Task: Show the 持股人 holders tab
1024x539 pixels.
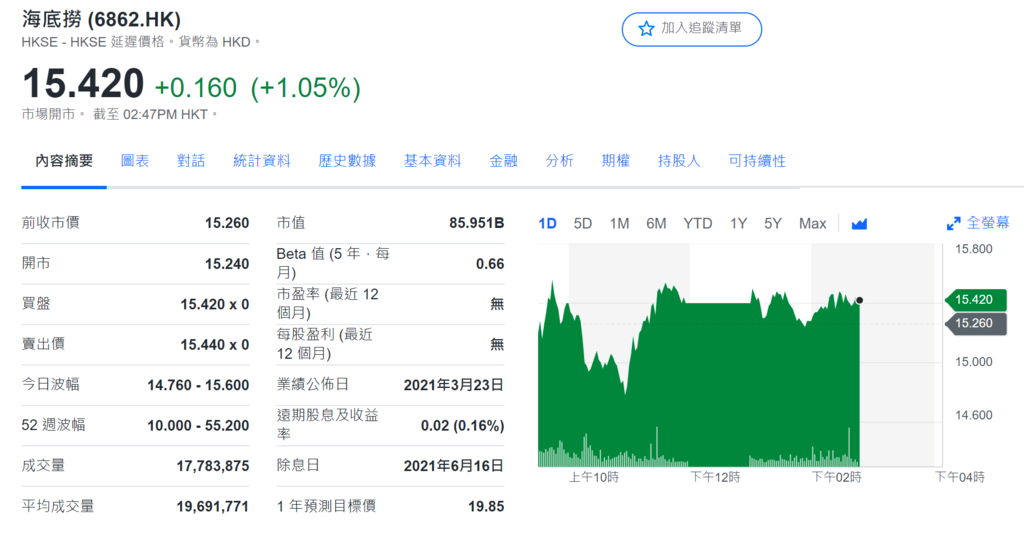Action: tap(679, 161)
